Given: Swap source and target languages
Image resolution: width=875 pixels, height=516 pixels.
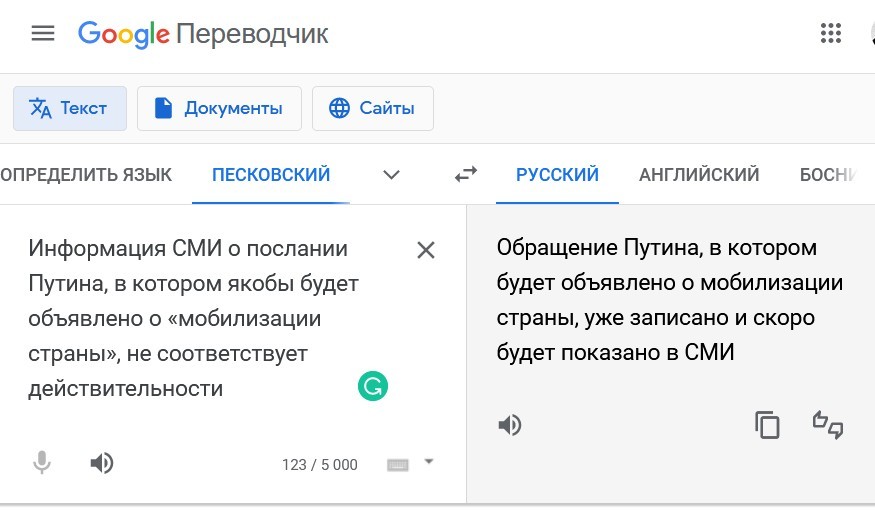Looking at the screenshot, I should [x=466, y=174].
